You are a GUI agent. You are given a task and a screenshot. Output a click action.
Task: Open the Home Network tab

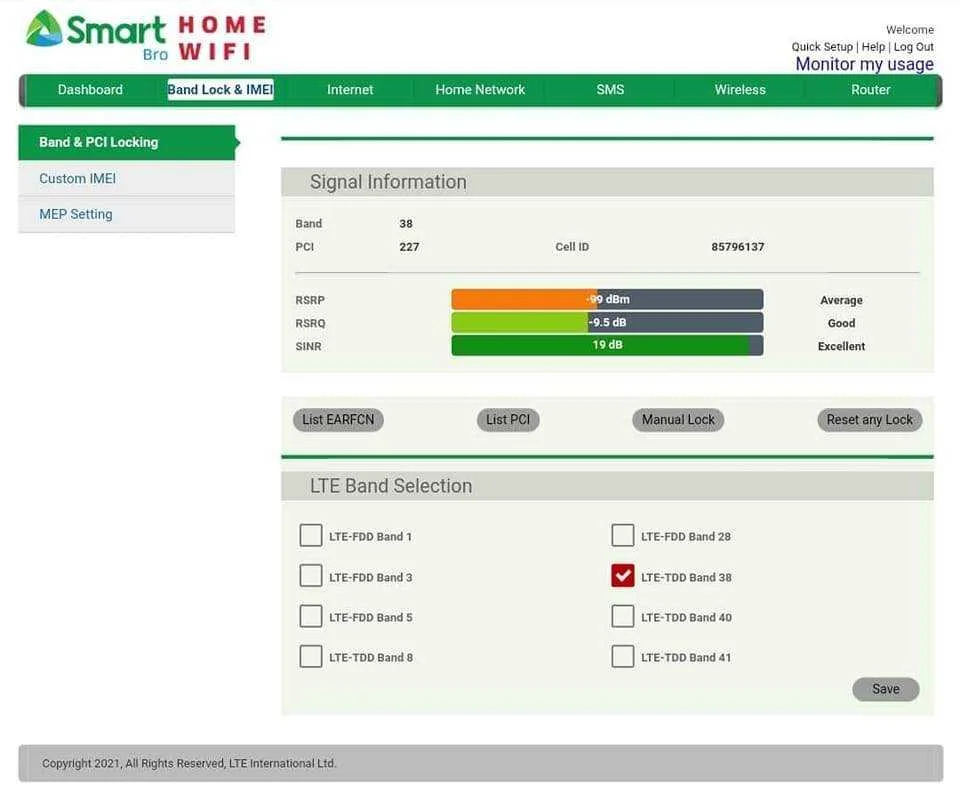(480, 90)
